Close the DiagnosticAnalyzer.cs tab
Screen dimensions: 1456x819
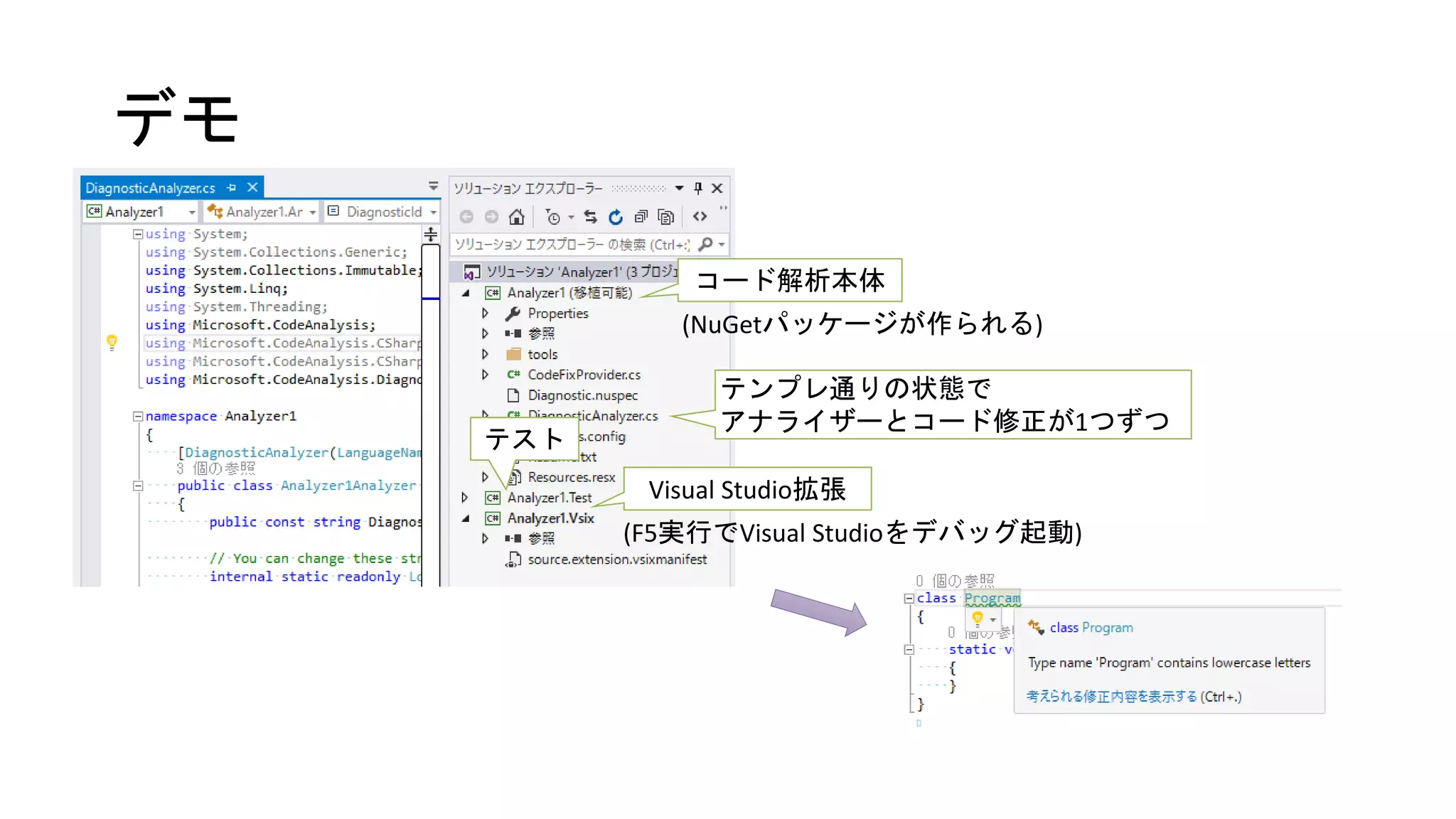tap(252, 188)
